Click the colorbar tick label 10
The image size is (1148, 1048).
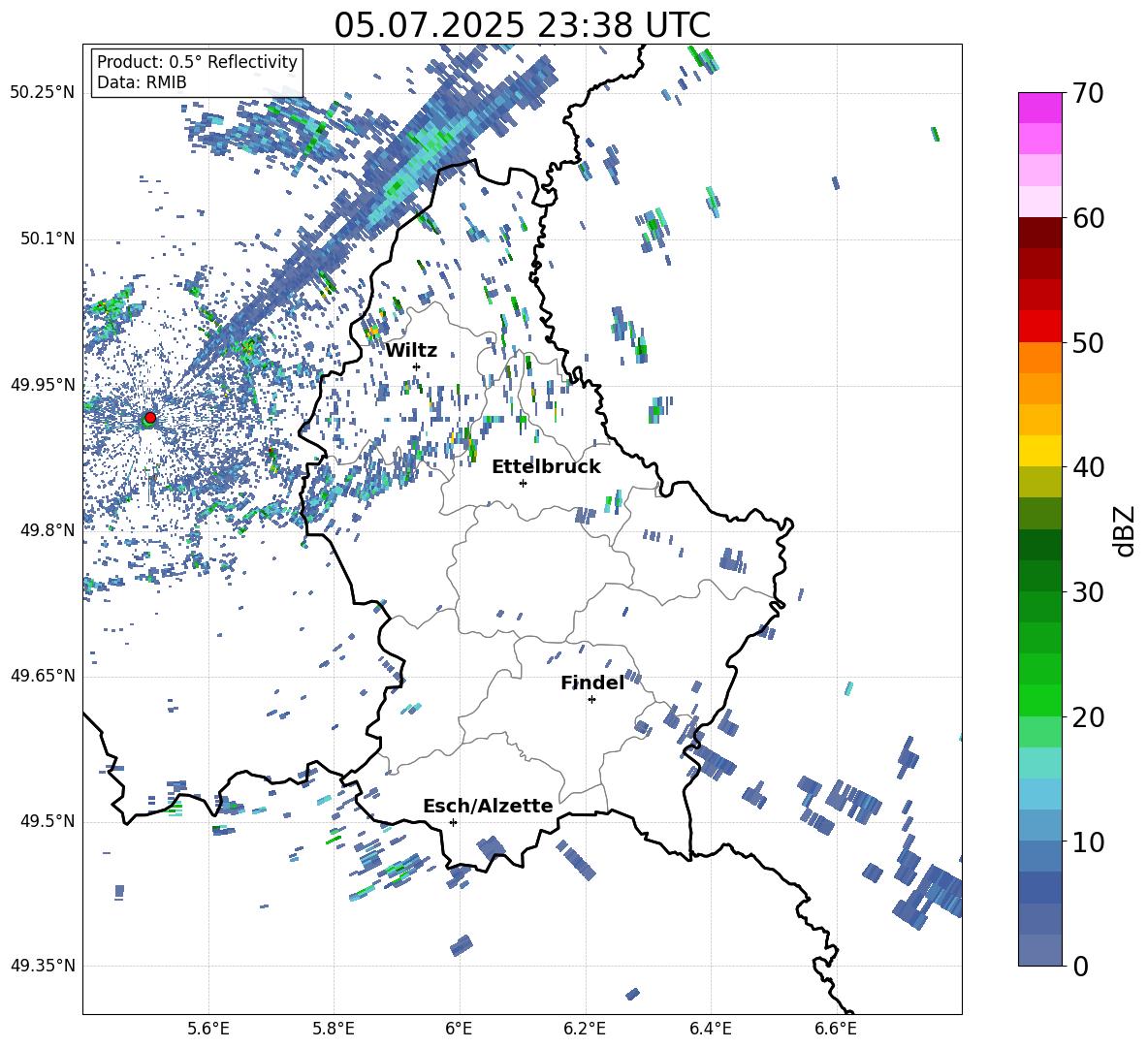[1089, 842]
